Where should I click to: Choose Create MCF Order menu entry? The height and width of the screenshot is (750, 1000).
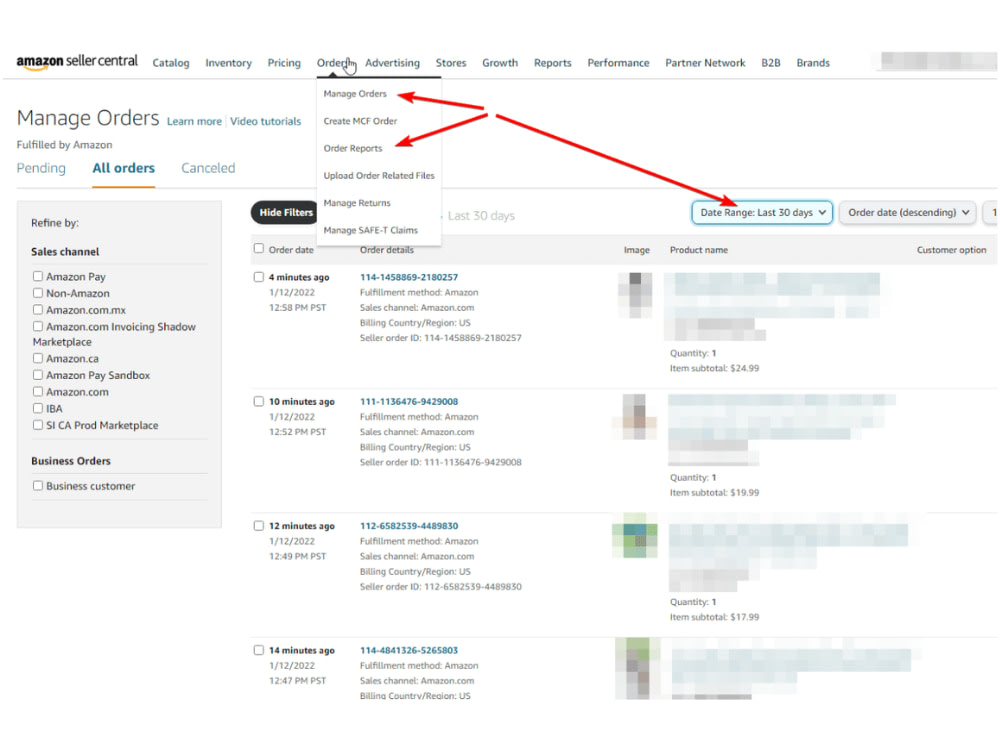pyautogui.click(x=360, y=121)
